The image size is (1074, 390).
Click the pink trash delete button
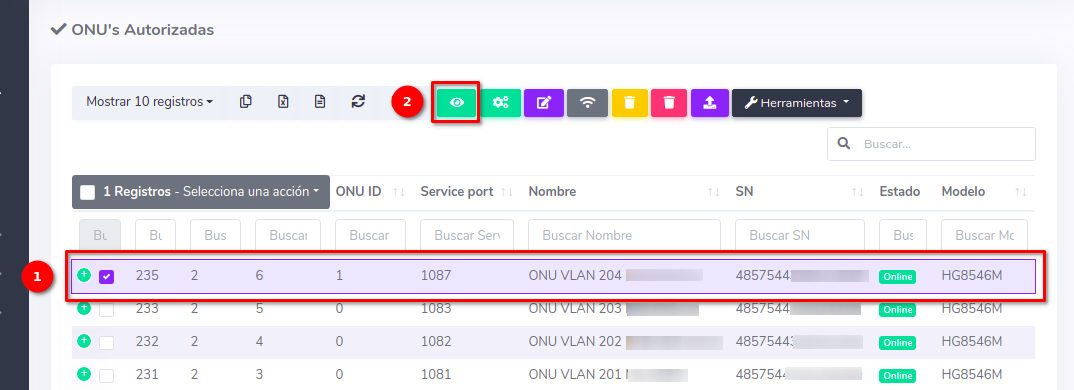point(669,103)
